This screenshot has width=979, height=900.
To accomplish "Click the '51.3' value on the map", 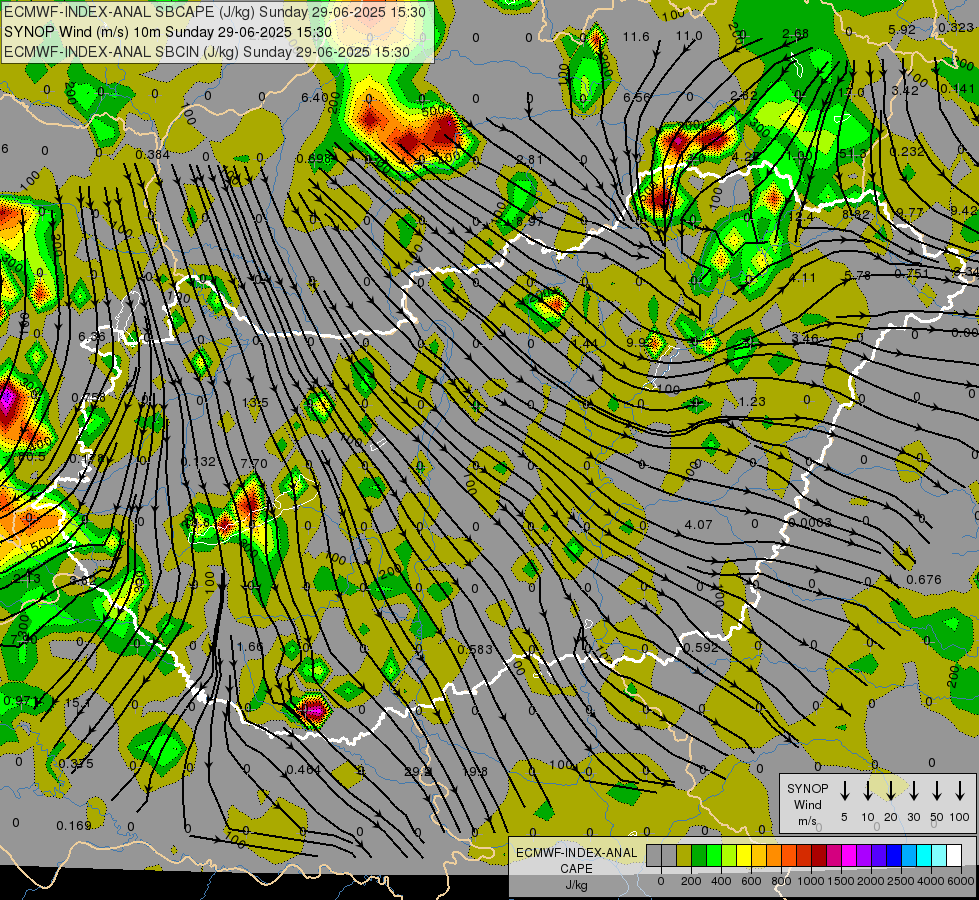I will [853, 154].
